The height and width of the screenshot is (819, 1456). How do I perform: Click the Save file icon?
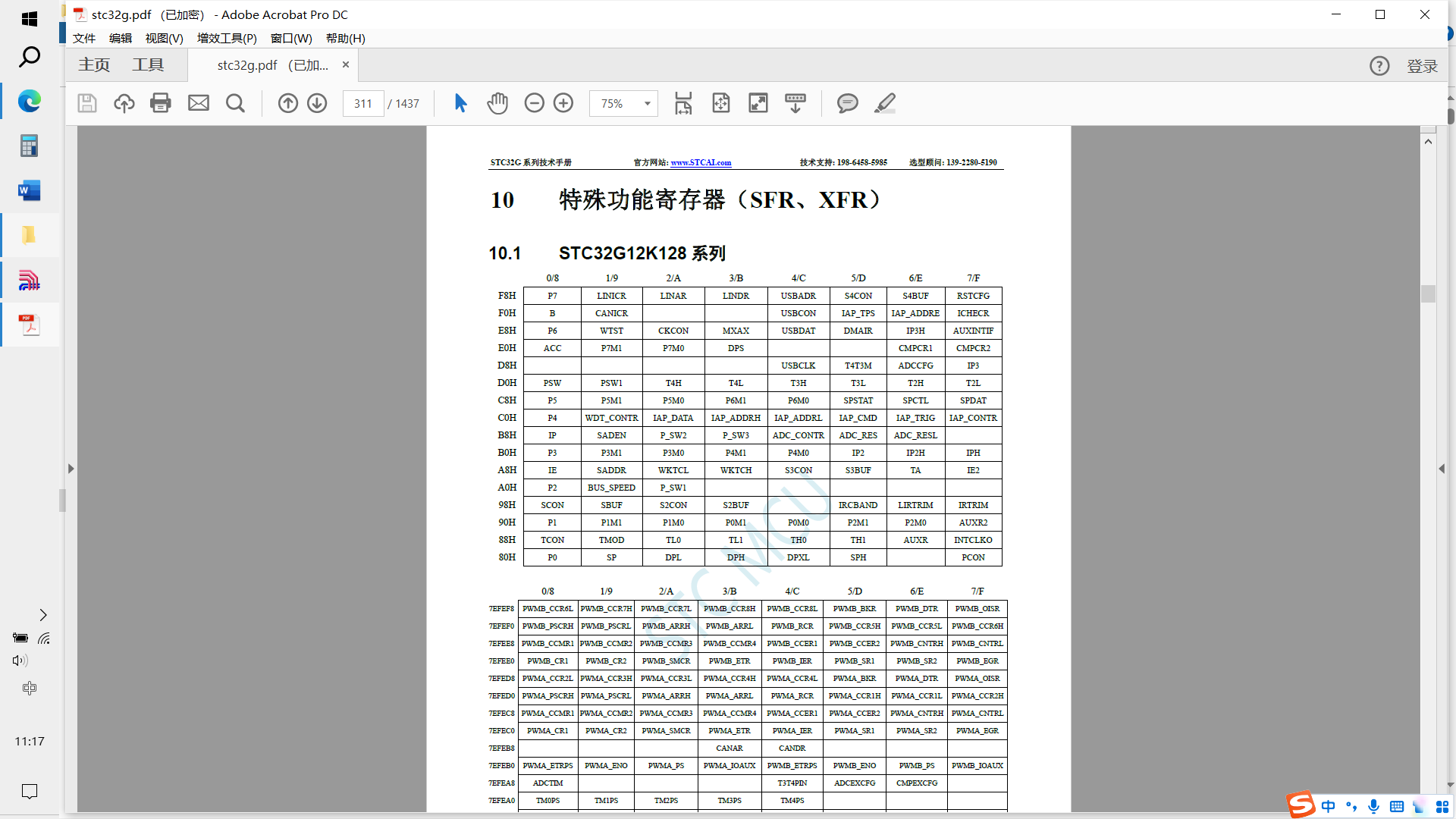(87, 103)
